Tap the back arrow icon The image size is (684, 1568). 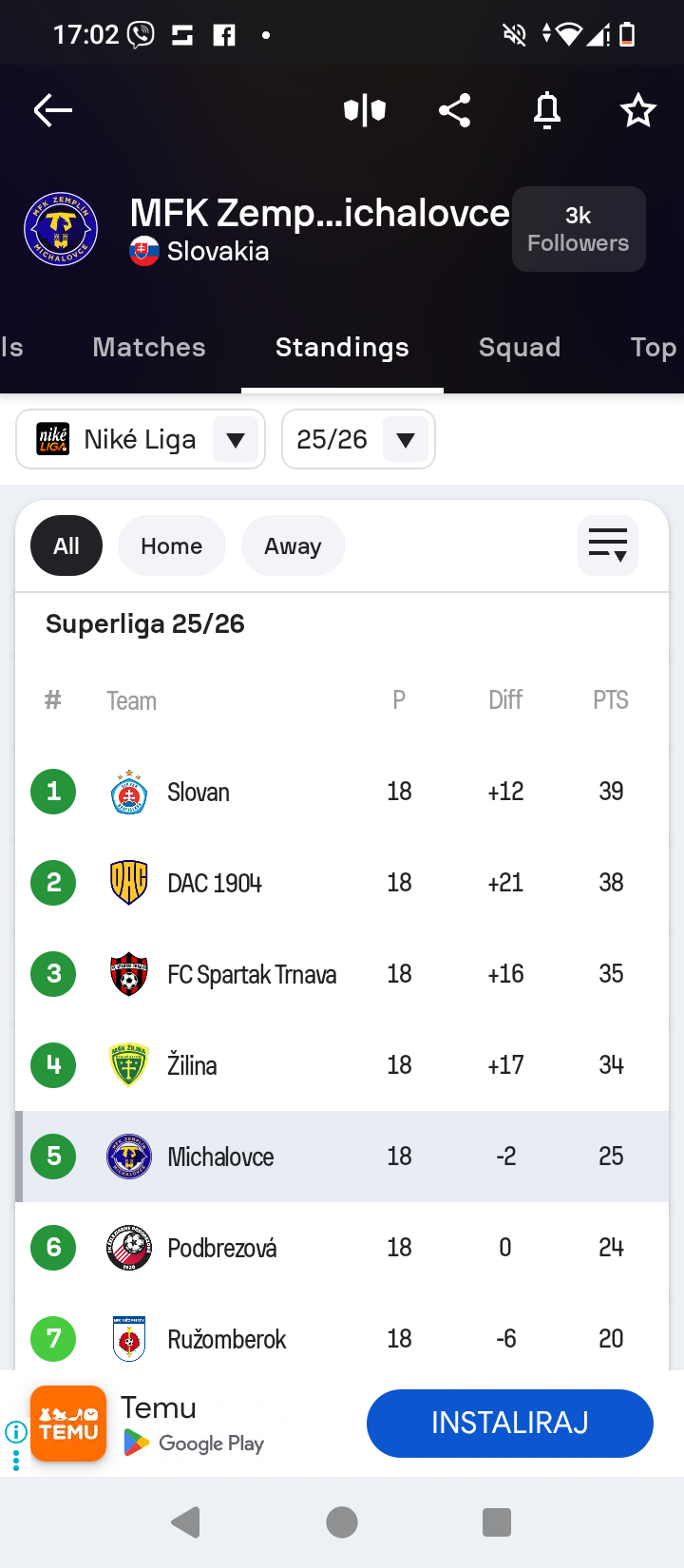53,110
